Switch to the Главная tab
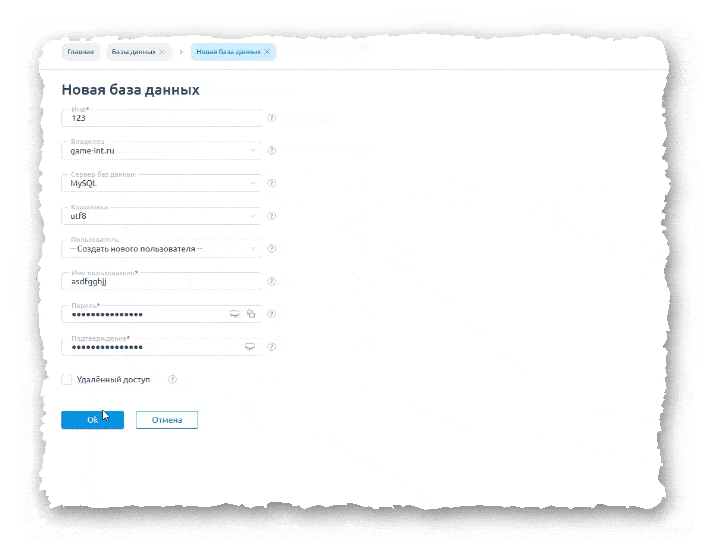The height and width of the screenshot is (544, 704). click(x=81, y=52)
